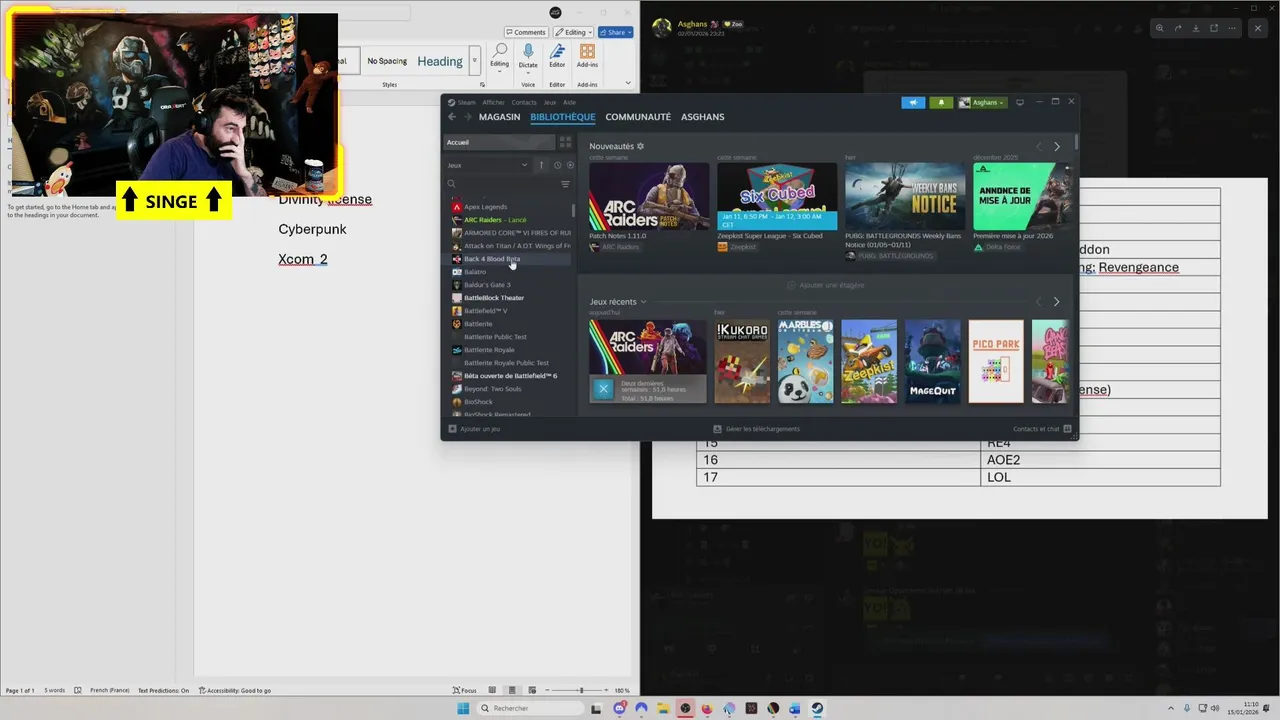Select BattleBlock Theater in game list
Image resolution: width=1280 pixels, height=720 pixels.
point(494,298)
